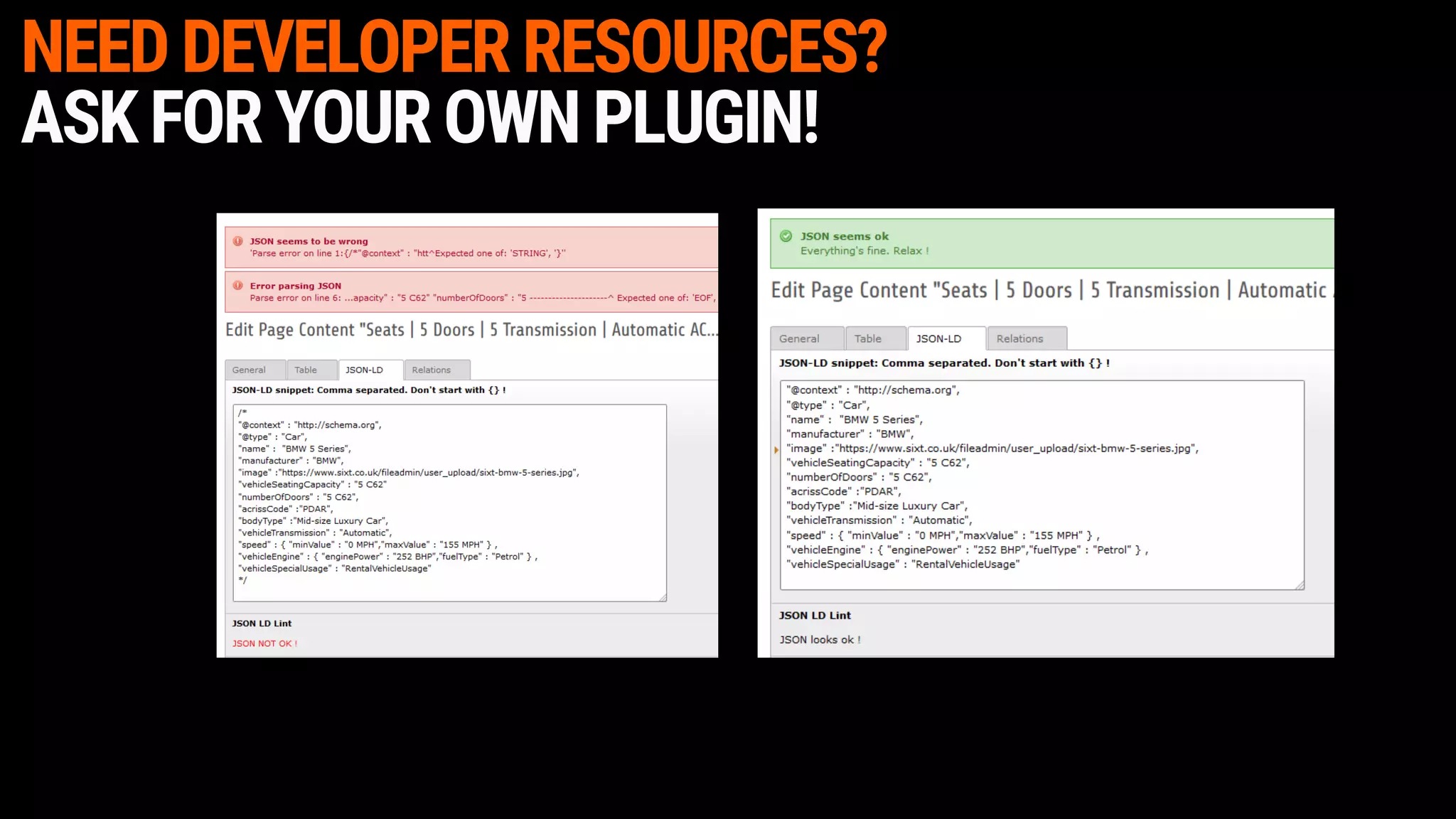Click inside the right JSON-LD snippet textarea
The width and height of the screenshot is (1456, 819).
pyautogui.click(x=1042, y=485)
